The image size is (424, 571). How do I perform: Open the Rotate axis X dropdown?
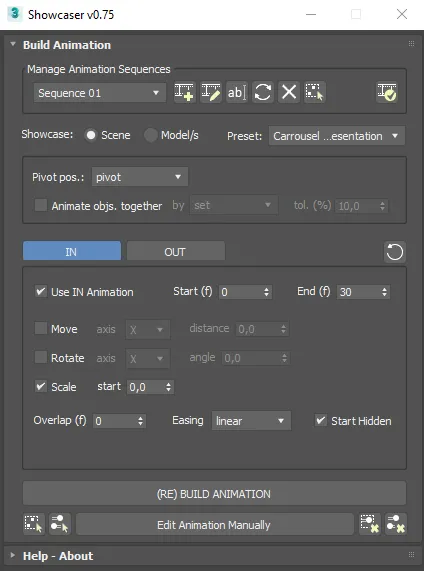pos(148,358)
